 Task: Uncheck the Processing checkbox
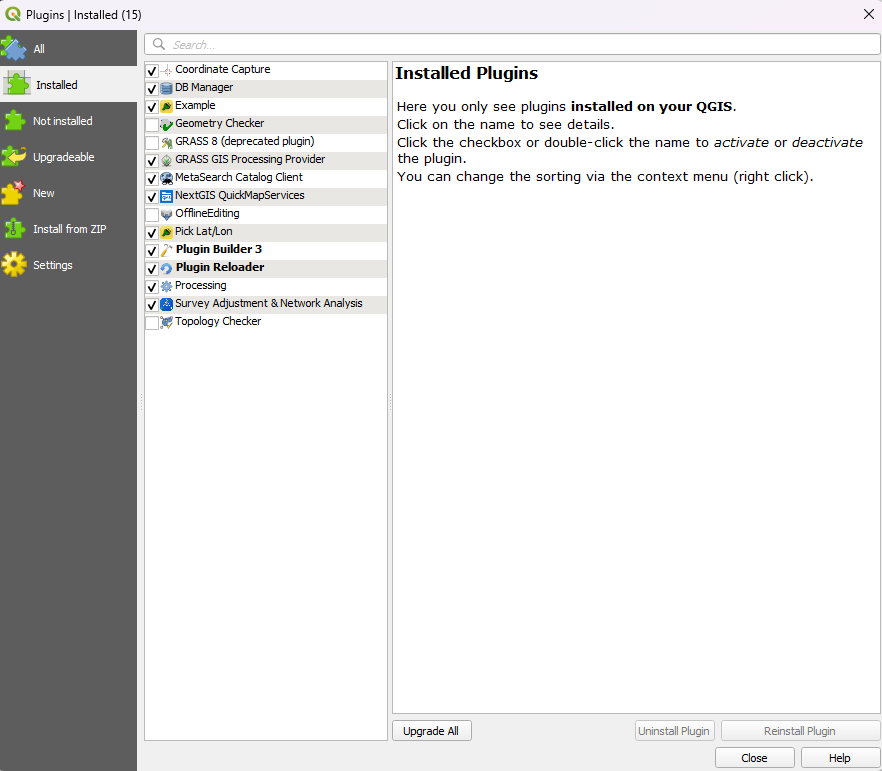pyautogui.click(x=152, y=287)
